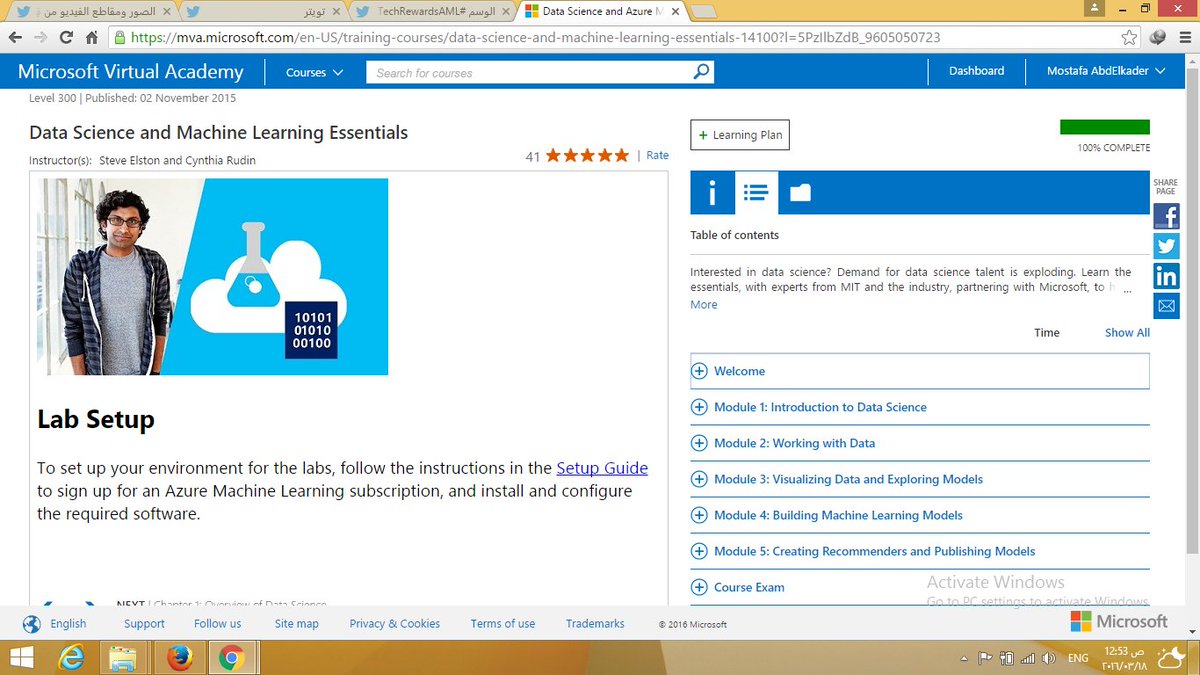Open the course info (i) tab
Screen dimensions: 1200x675
click(712, 193)
